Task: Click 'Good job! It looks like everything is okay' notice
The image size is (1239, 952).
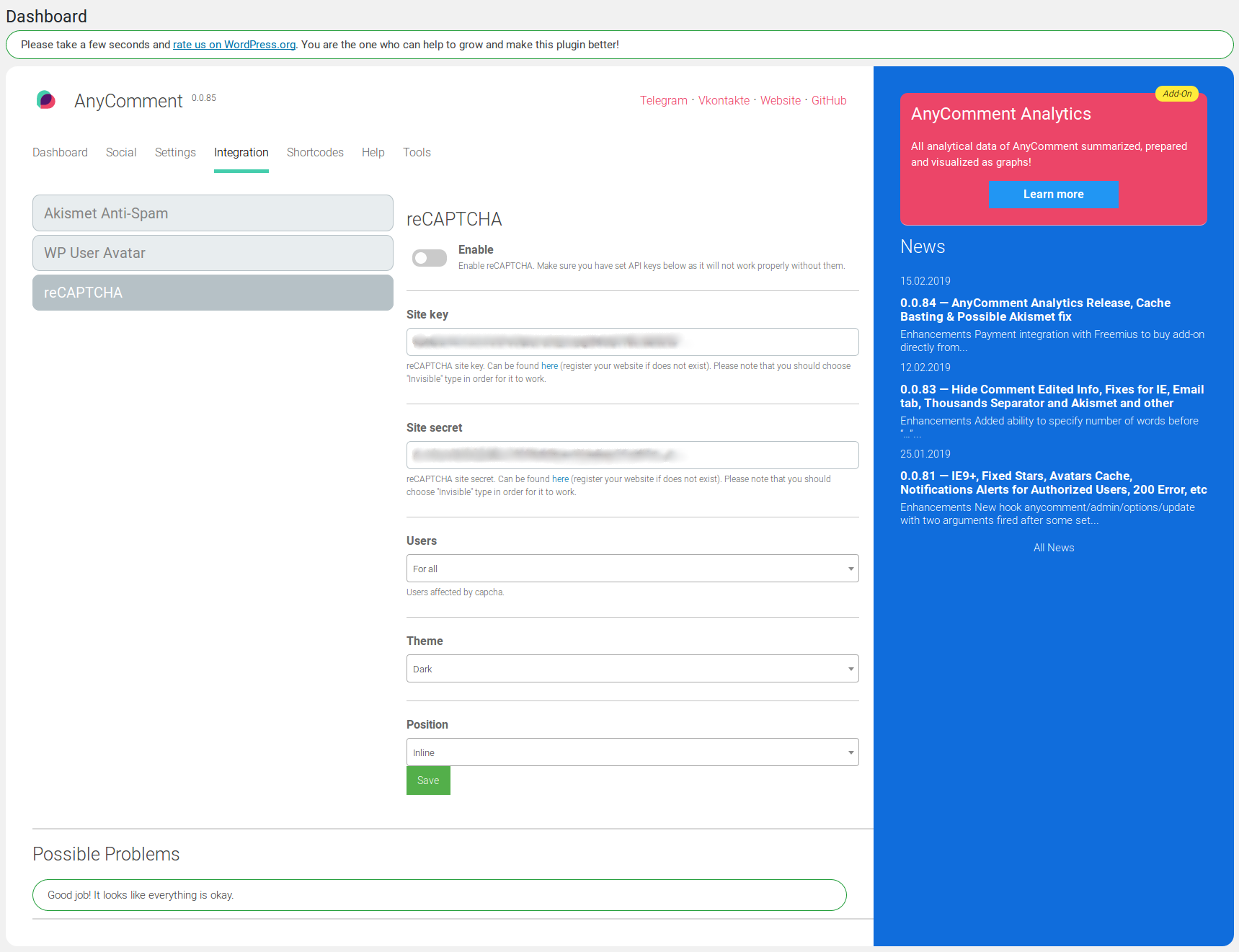Action: pos(439,895)
